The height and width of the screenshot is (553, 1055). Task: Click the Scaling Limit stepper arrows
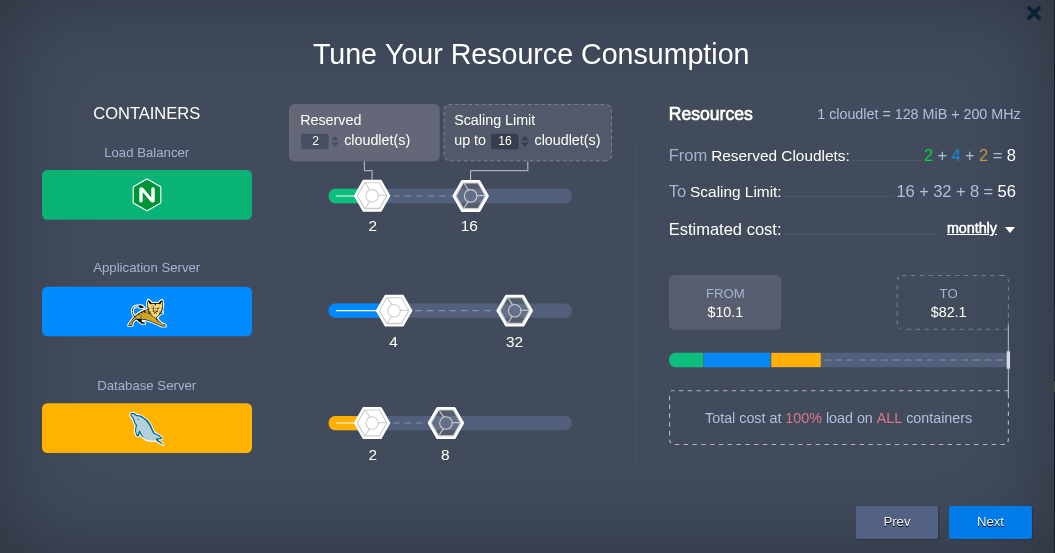click(x=525, y=141)
